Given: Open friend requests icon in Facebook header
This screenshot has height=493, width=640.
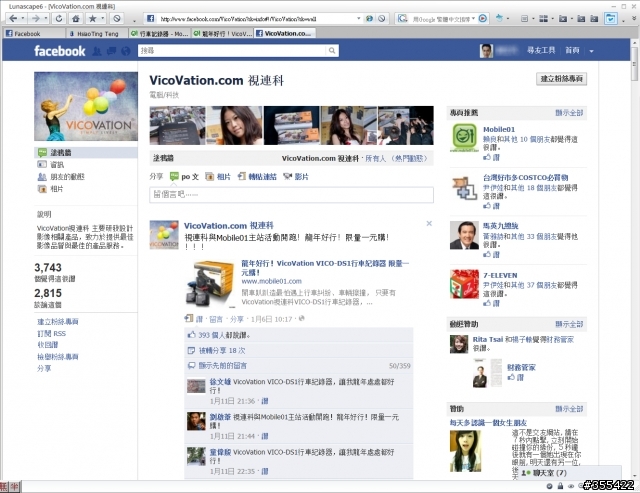Looking at the screenshot, I should pyautogui.click(x=97, y=51).
